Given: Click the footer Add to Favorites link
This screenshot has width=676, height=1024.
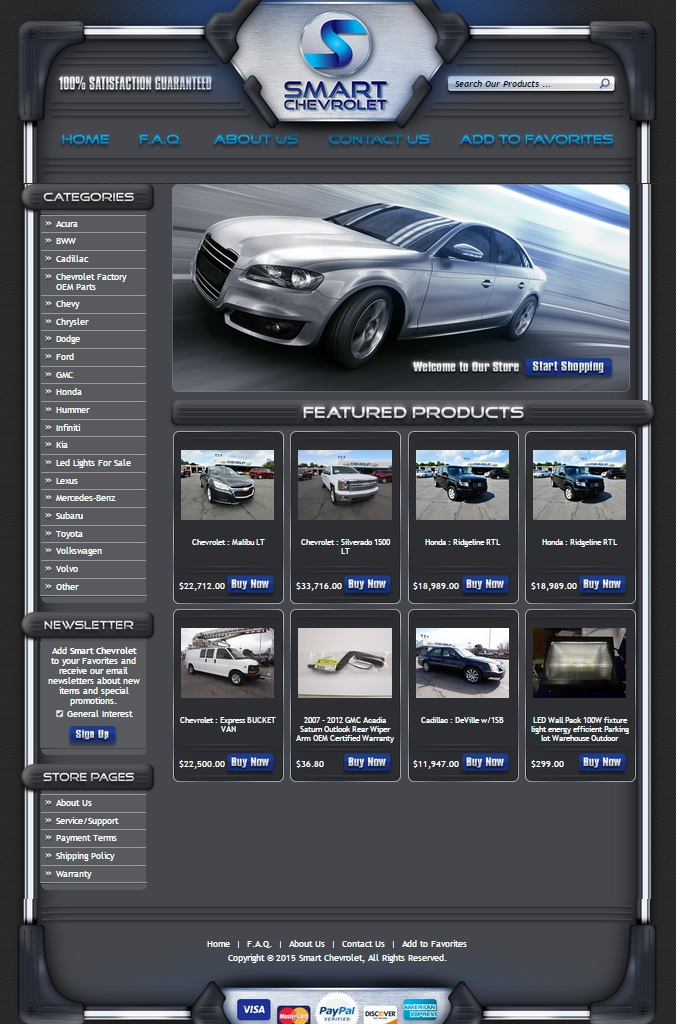Looking at the screenshot, I should pos(434,944).
